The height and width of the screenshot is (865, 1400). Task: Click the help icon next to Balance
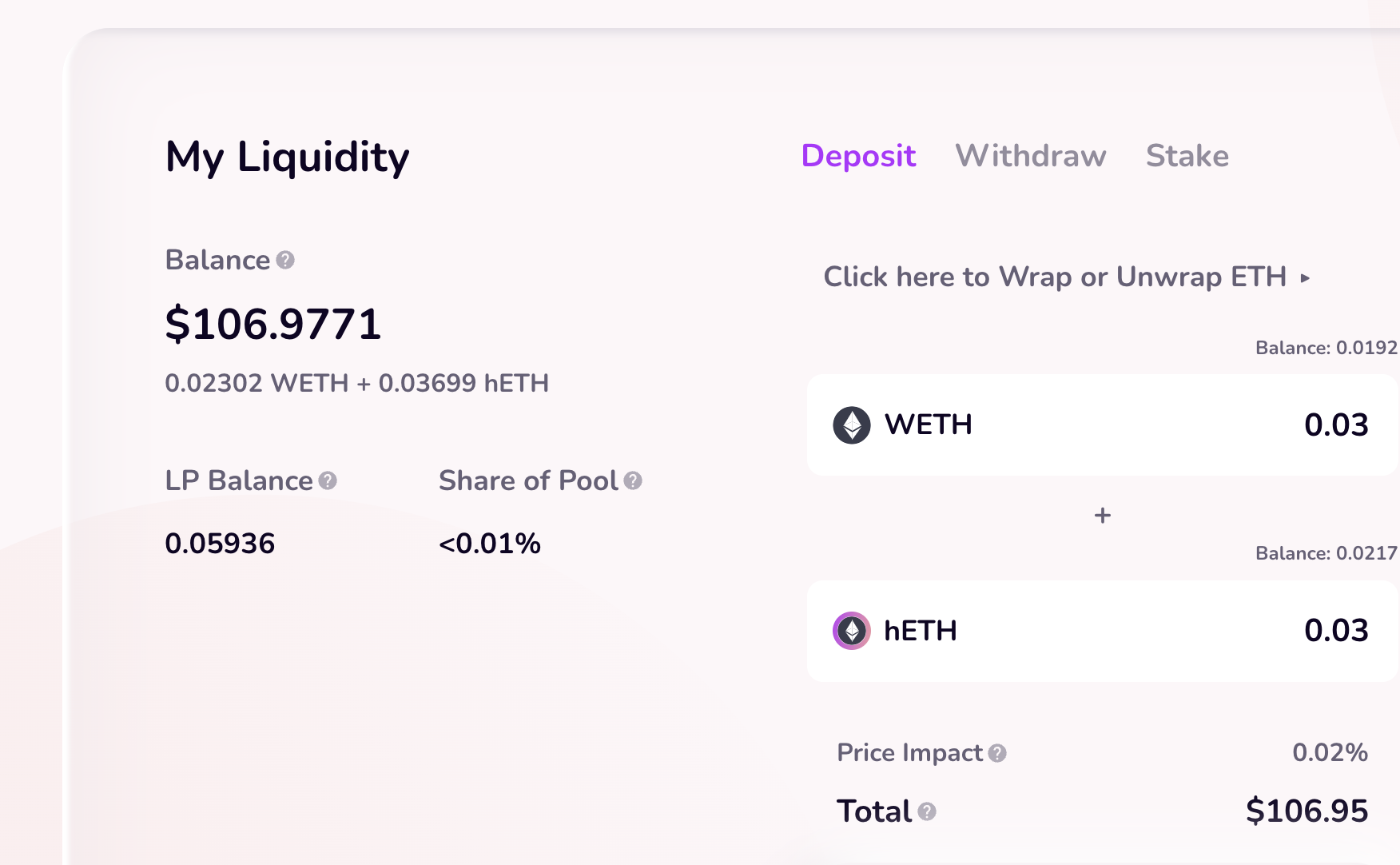point(285,261)
